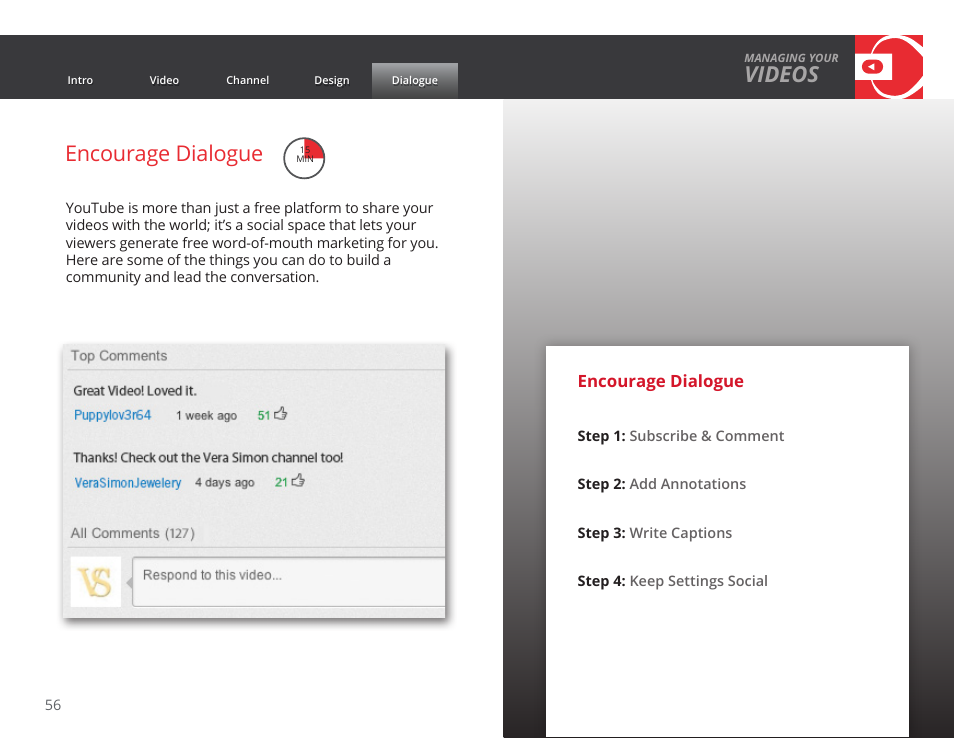
Task: Open Step 2: Add Annotations
Action: (x=661, y=484)
